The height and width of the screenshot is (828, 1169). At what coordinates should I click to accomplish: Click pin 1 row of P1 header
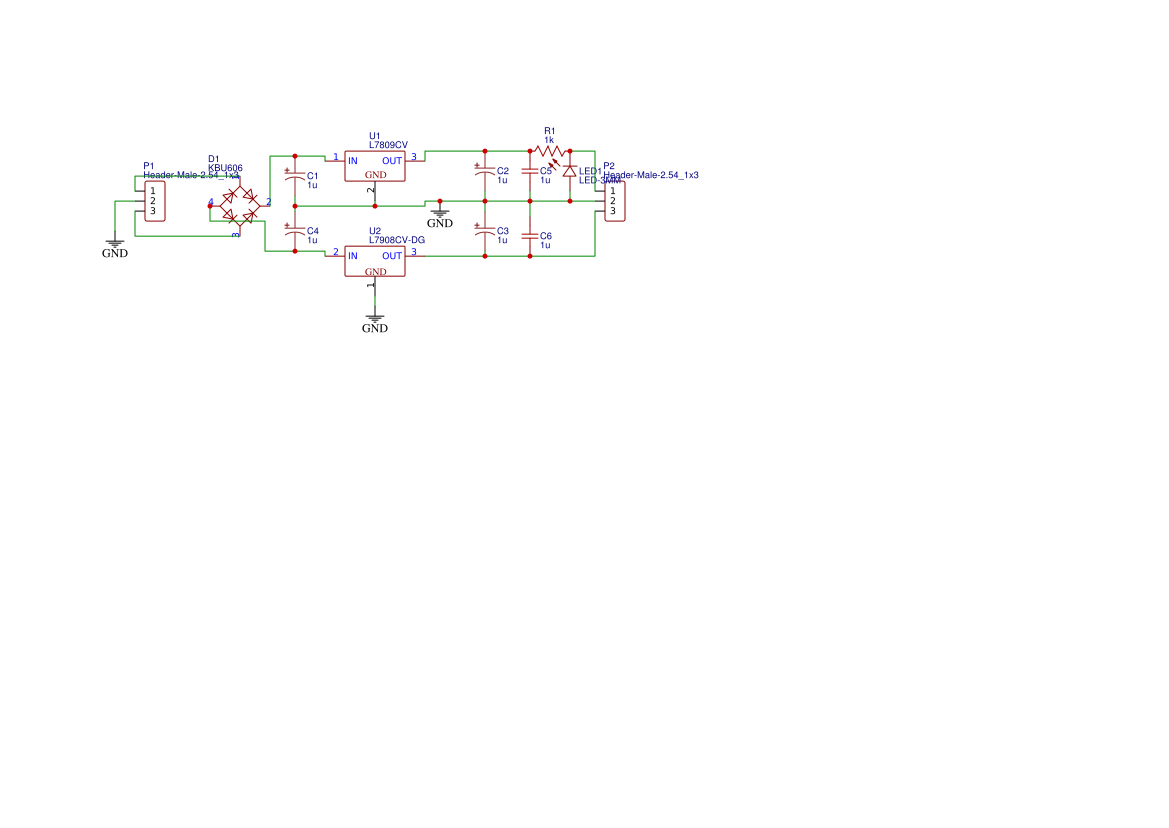[155, 192]
